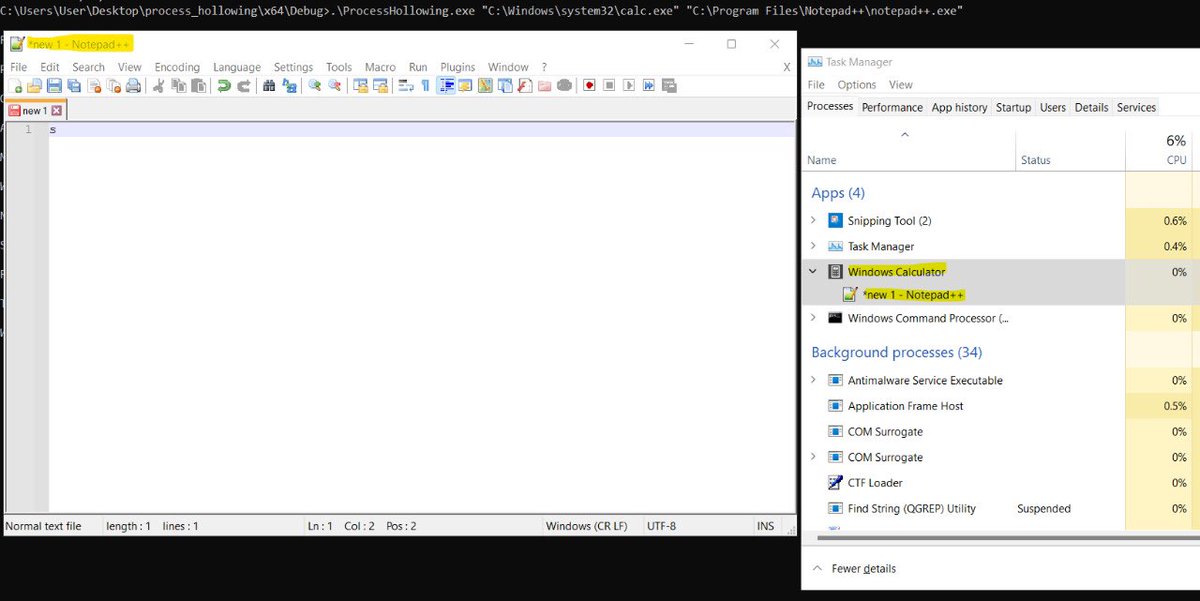Undo with the green arrow icon

click(223, 86)
